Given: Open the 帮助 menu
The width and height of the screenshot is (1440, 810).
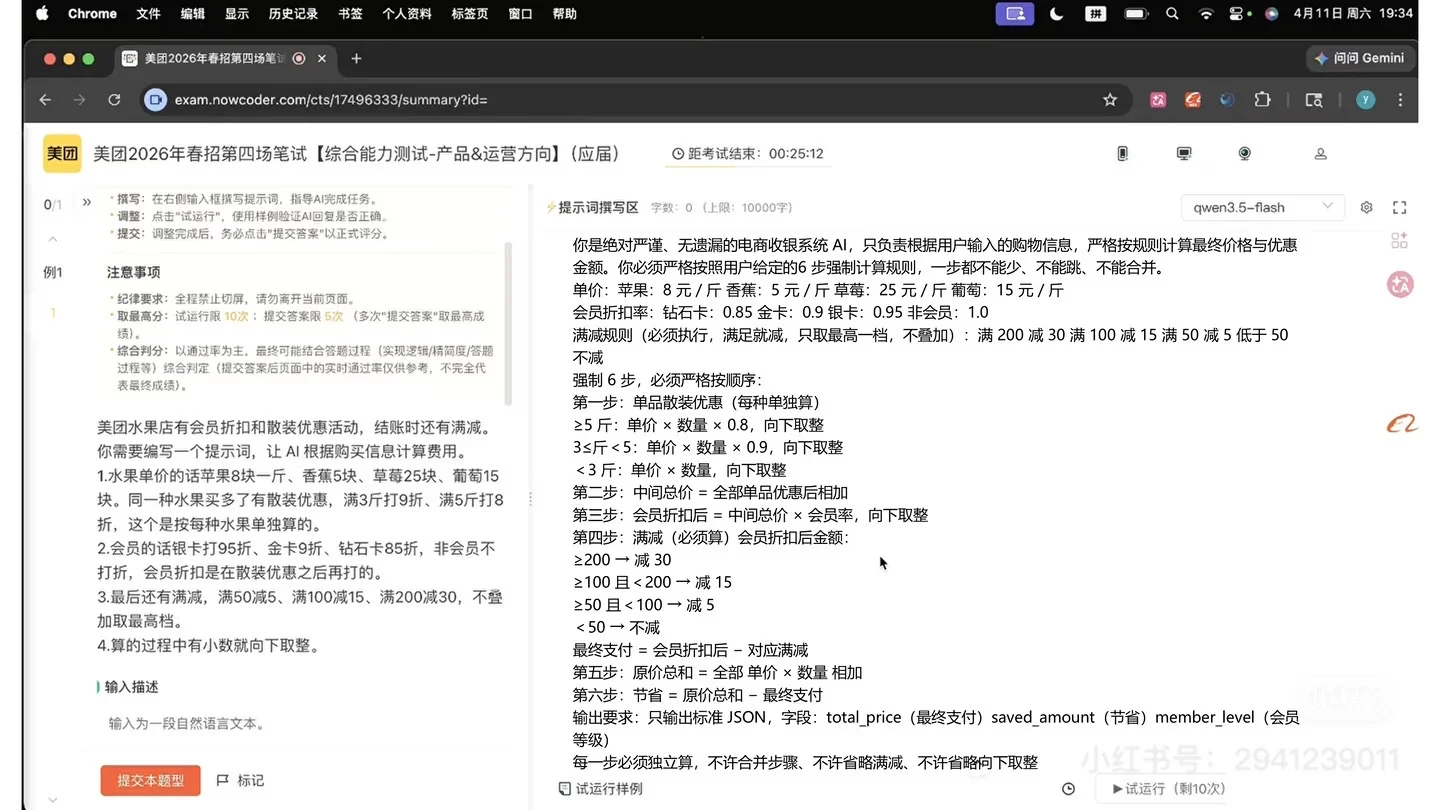Looking at the screenshot, I should click(565, 14).
